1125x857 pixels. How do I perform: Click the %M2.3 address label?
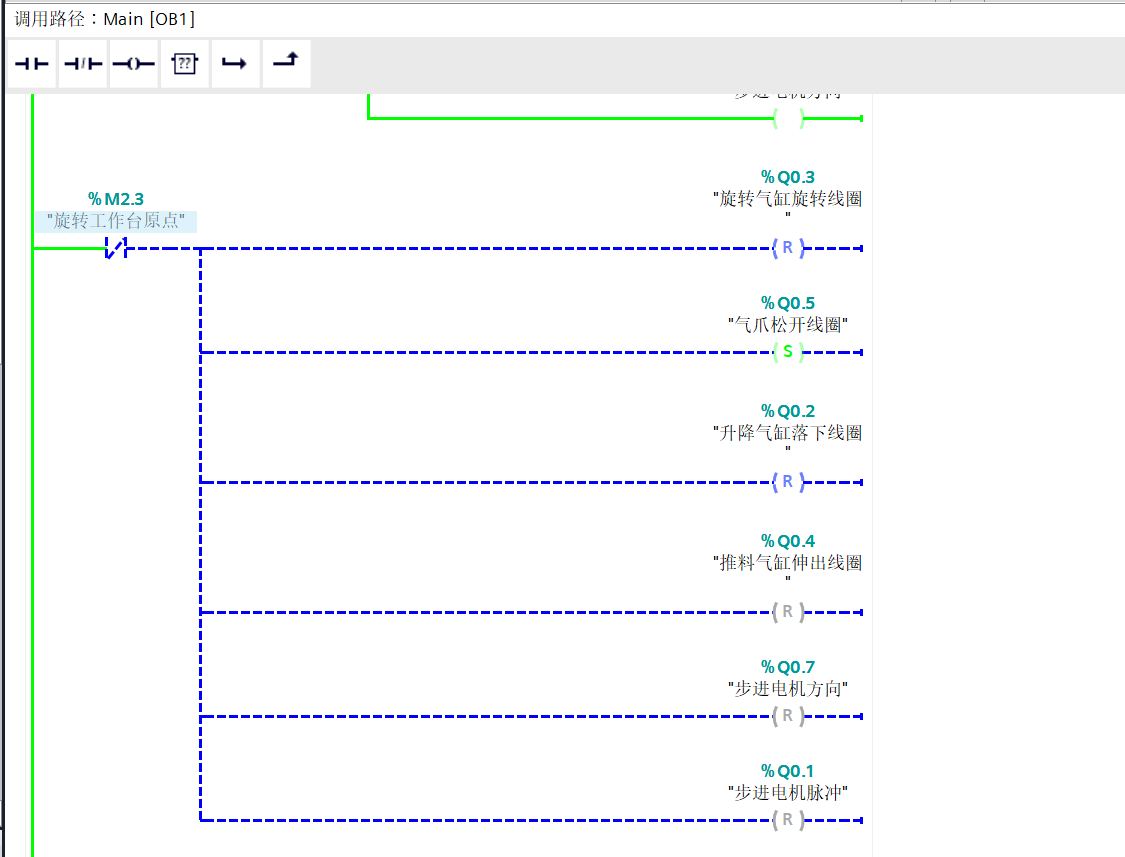pyautogui.click(x=116, y=199)
